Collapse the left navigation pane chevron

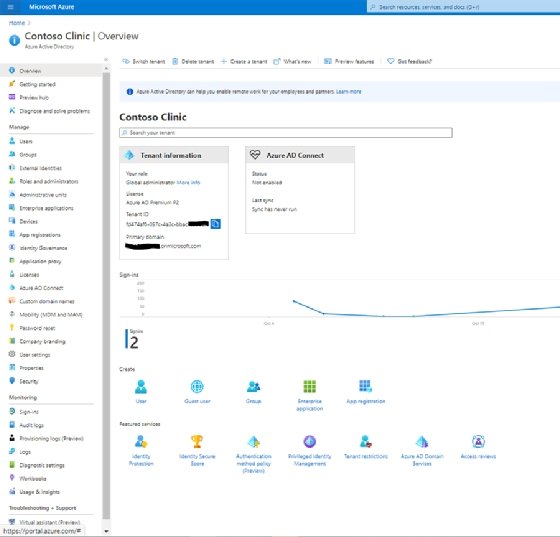(106, 60)
